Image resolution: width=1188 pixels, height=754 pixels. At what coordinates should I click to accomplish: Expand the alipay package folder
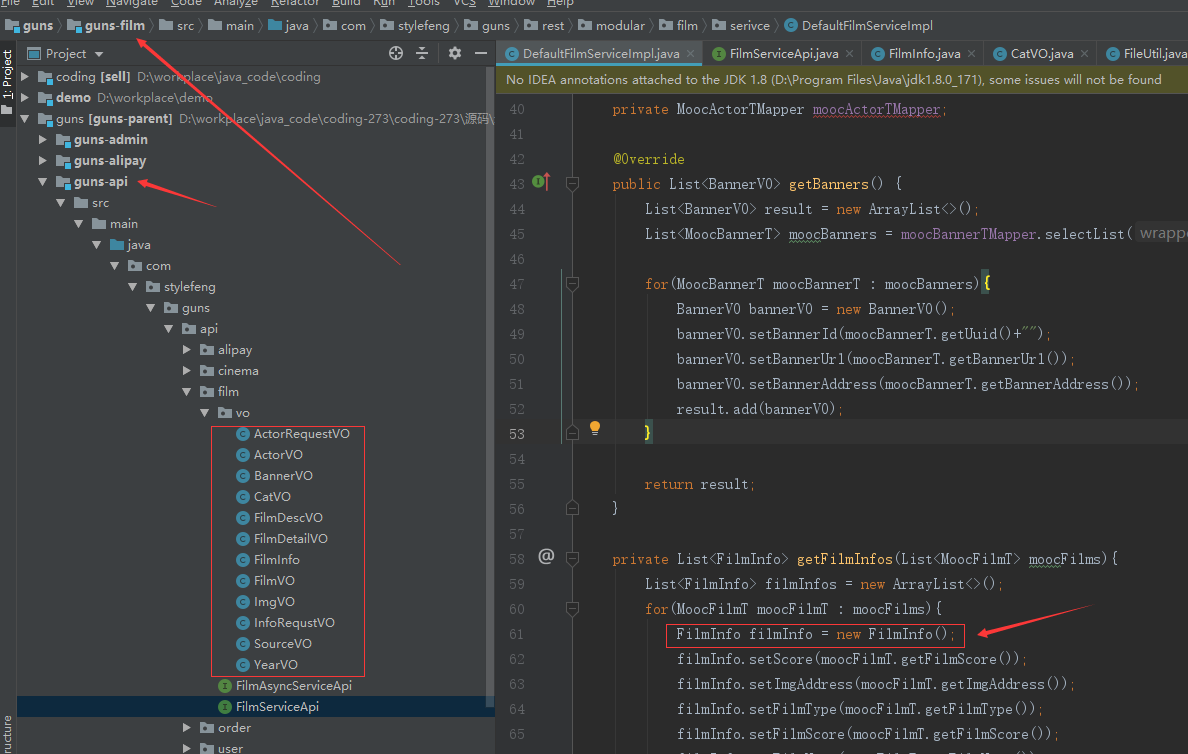tap(187, 349)
